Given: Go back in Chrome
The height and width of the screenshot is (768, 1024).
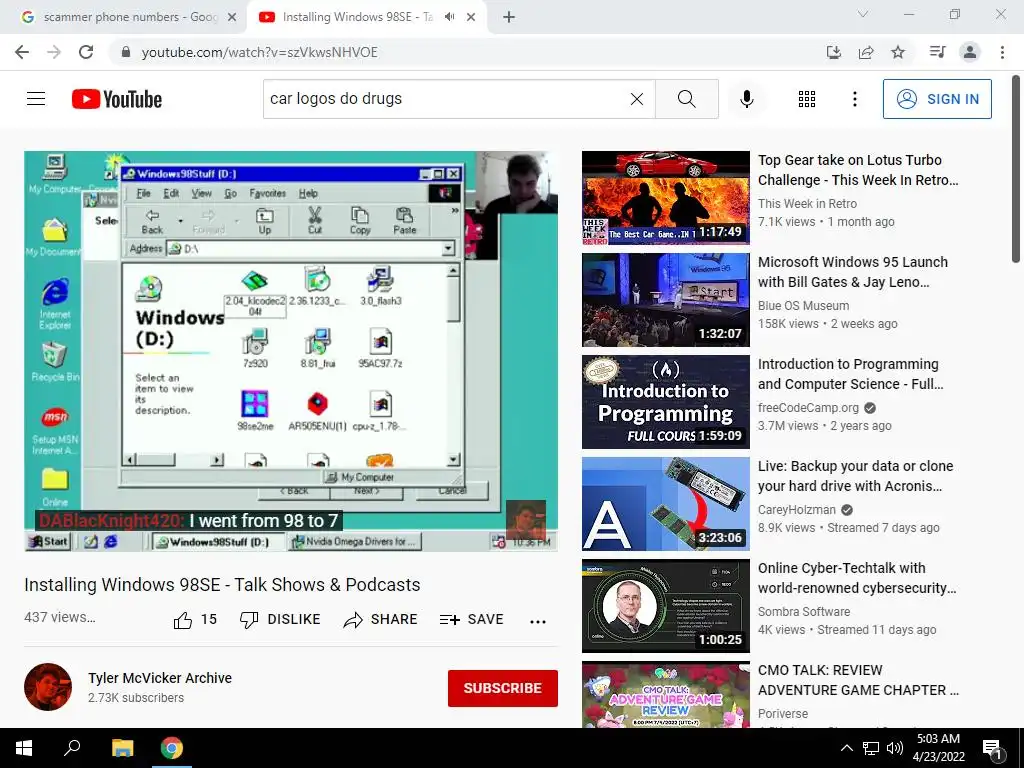Looking at the screenshot, I should [x=22, y=52].
